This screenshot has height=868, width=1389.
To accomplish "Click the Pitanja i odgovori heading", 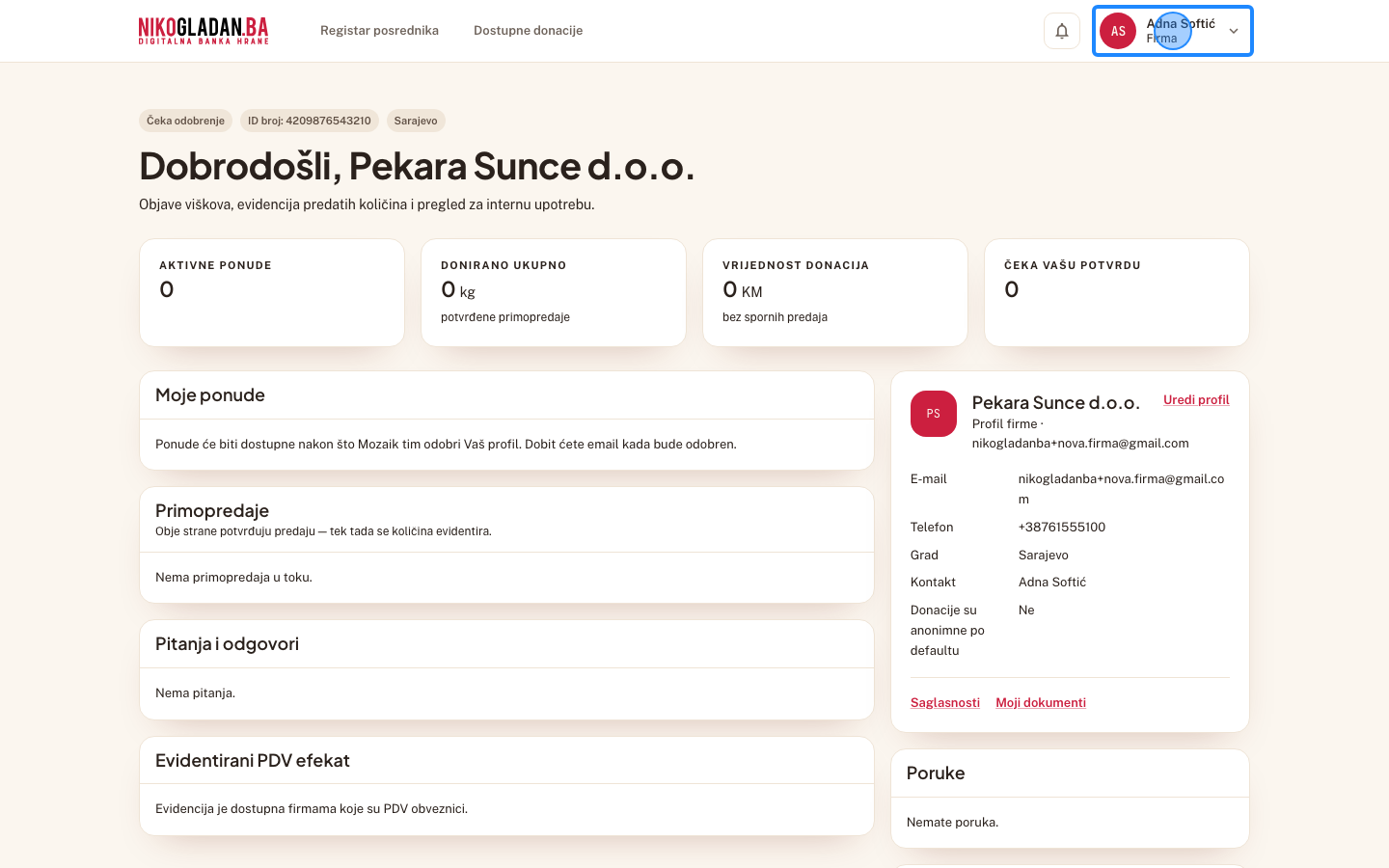I will click(x=227, y=644).
